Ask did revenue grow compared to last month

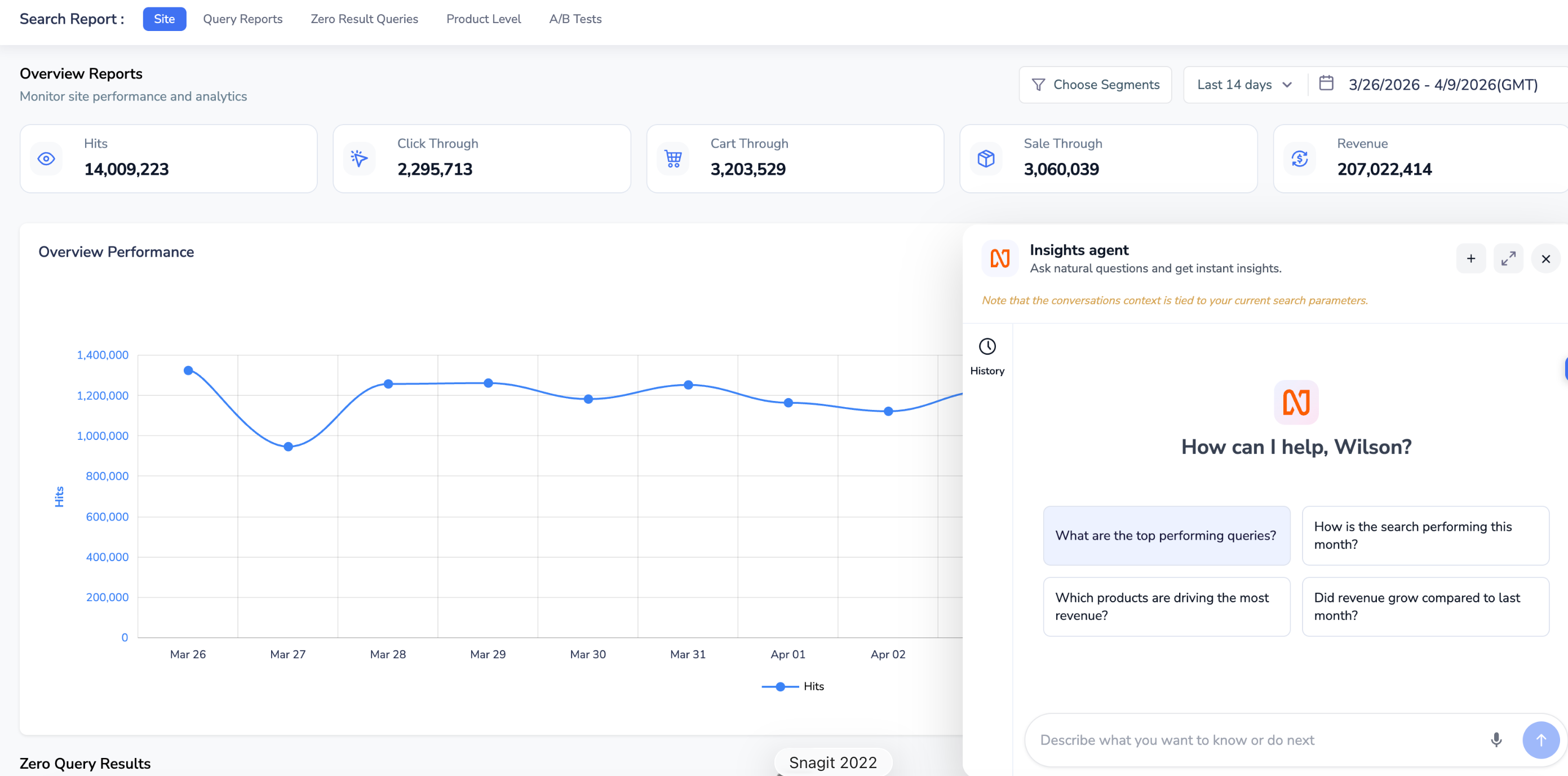pos(1424,607)
